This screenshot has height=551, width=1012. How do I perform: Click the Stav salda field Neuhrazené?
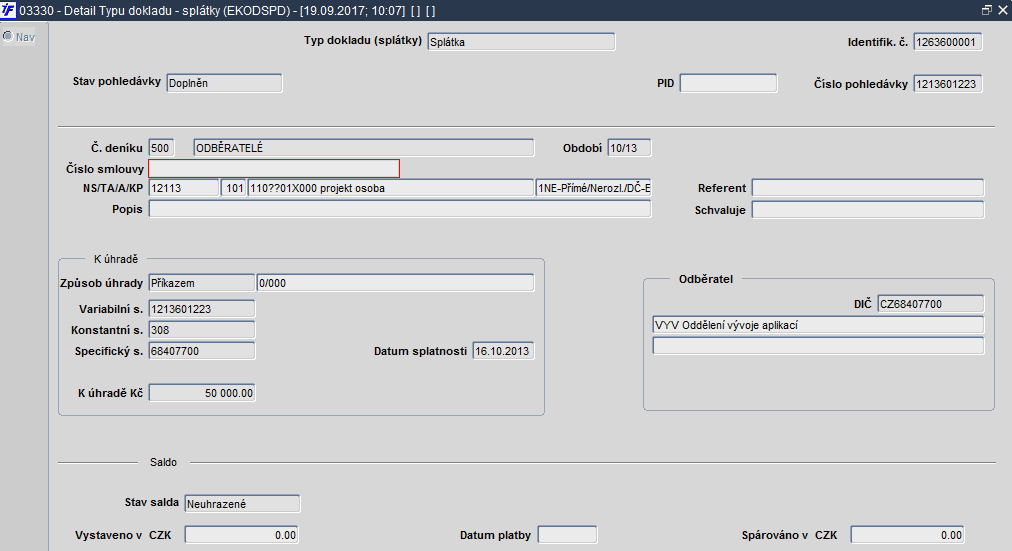click(x=242, y=504)
